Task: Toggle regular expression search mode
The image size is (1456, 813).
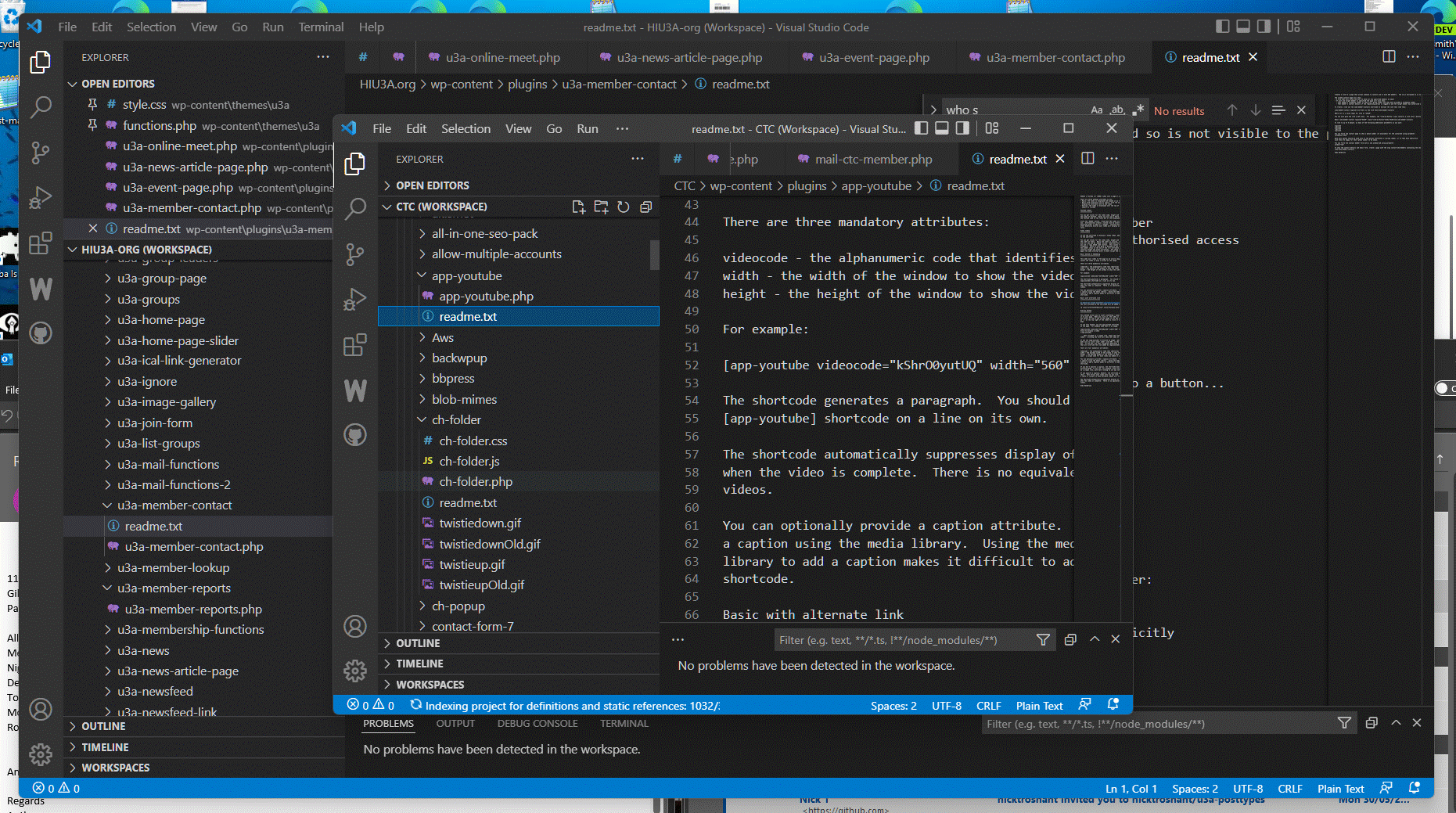Action: (x=1139, y=110)
